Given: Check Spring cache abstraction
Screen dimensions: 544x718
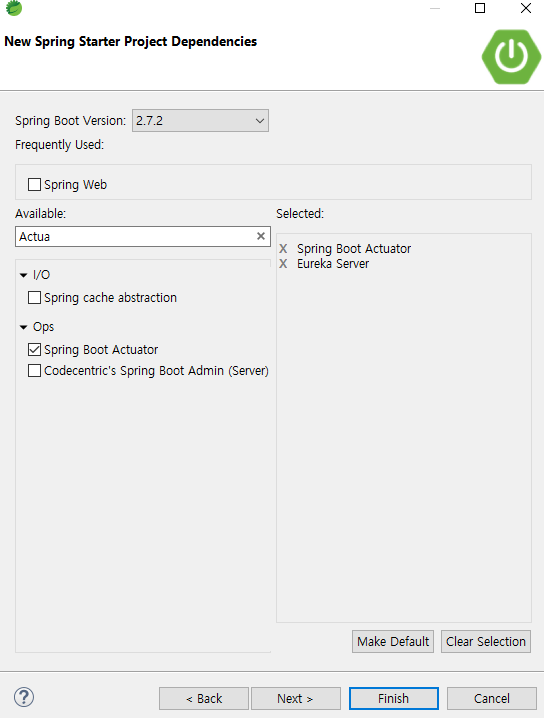Looking at the screenshot, I should point(34,298).
